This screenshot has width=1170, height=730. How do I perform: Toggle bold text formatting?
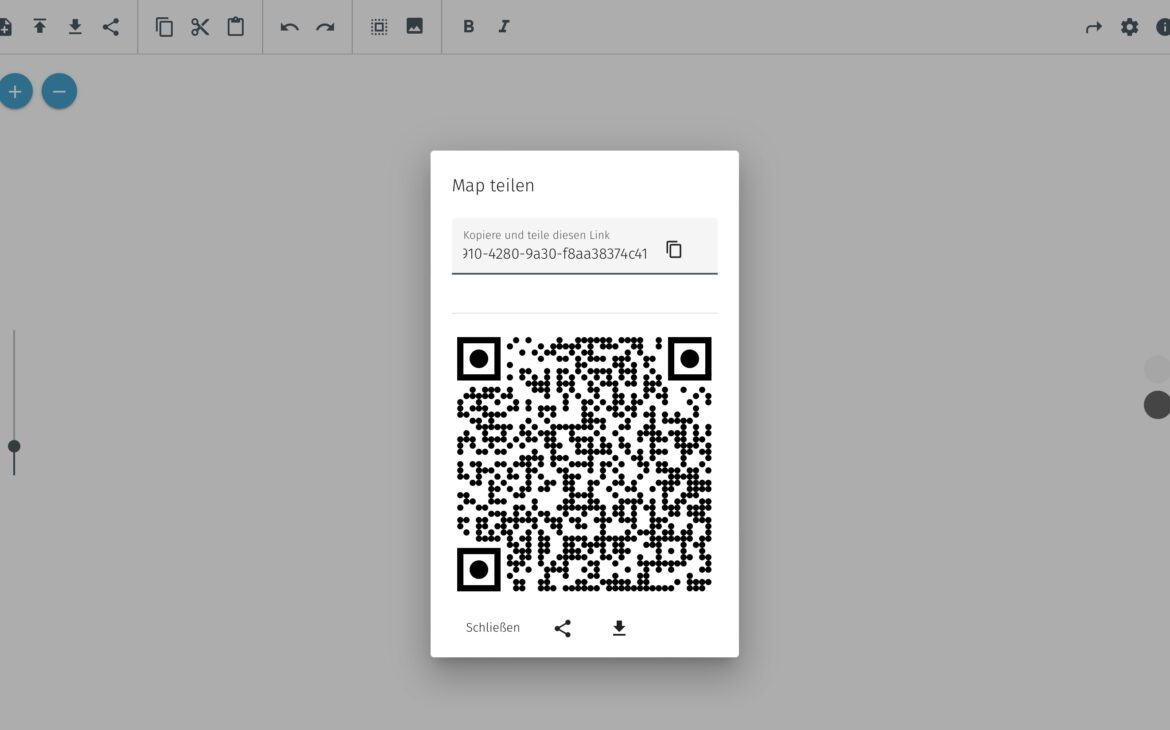coord(469,26)
